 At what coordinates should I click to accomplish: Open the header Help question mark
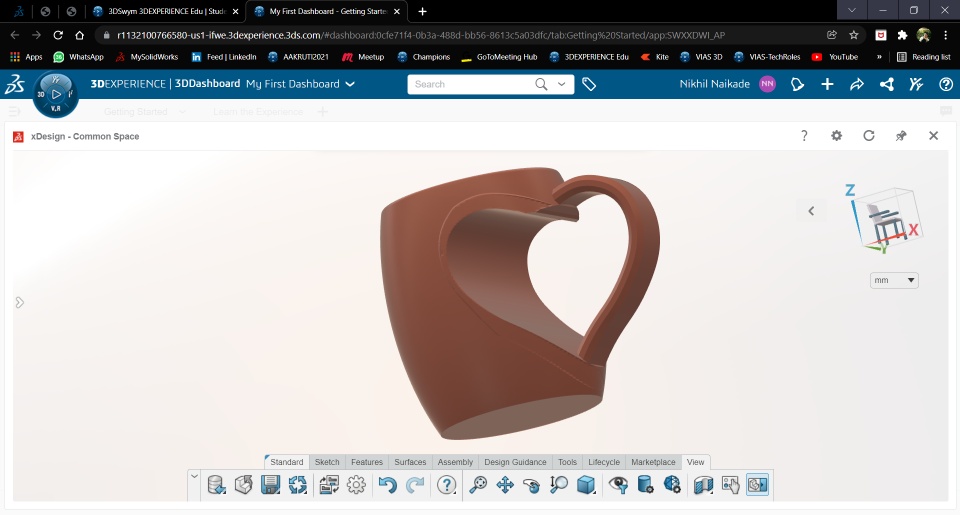click(946, 84)
